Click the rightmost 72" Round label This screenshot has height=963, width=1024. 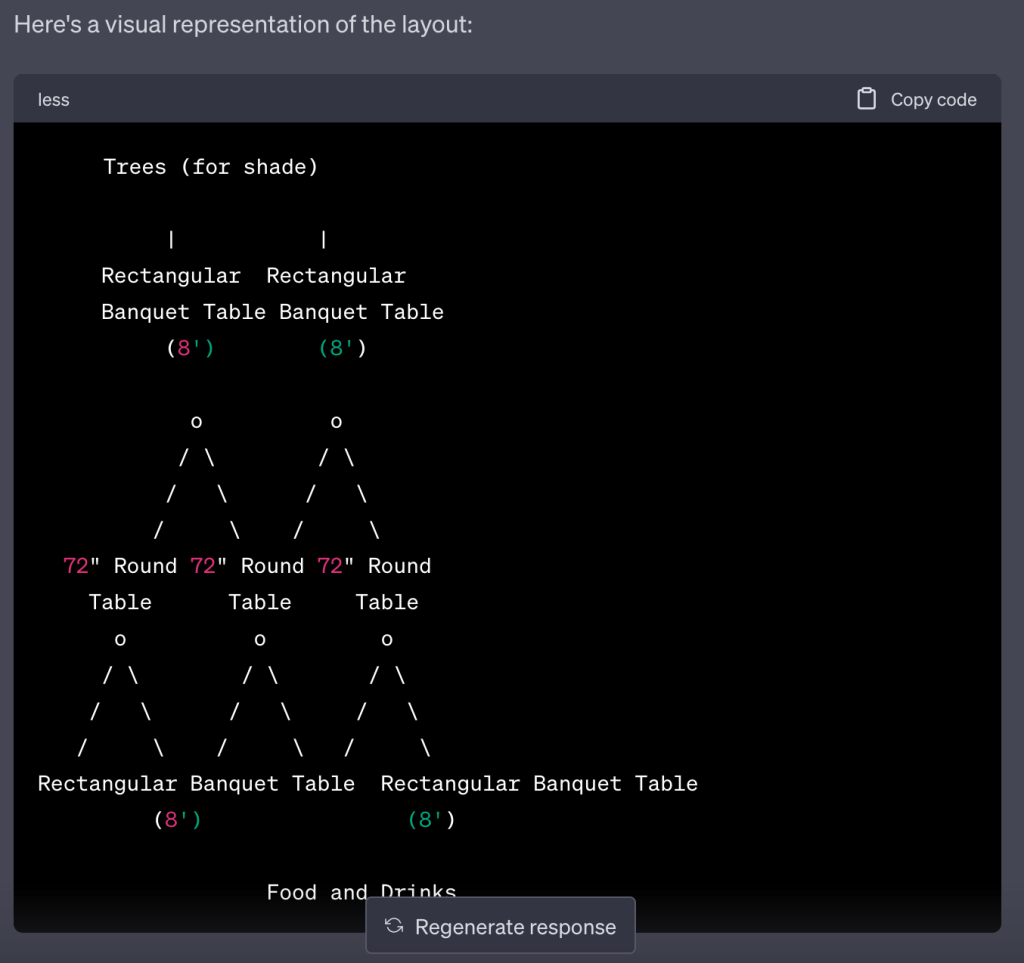click(374, 566)
